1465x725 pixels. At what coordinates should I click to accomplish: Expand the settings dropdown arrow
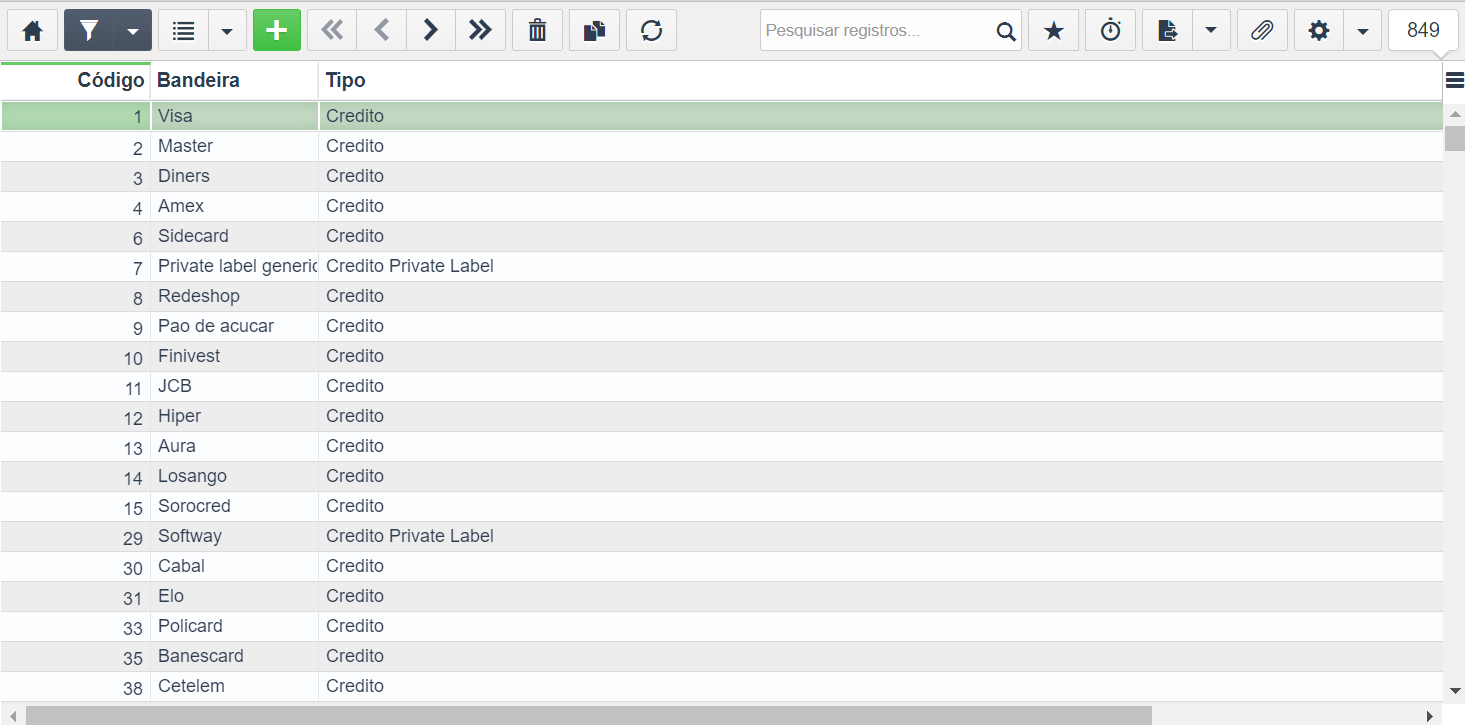[1363, 30]
